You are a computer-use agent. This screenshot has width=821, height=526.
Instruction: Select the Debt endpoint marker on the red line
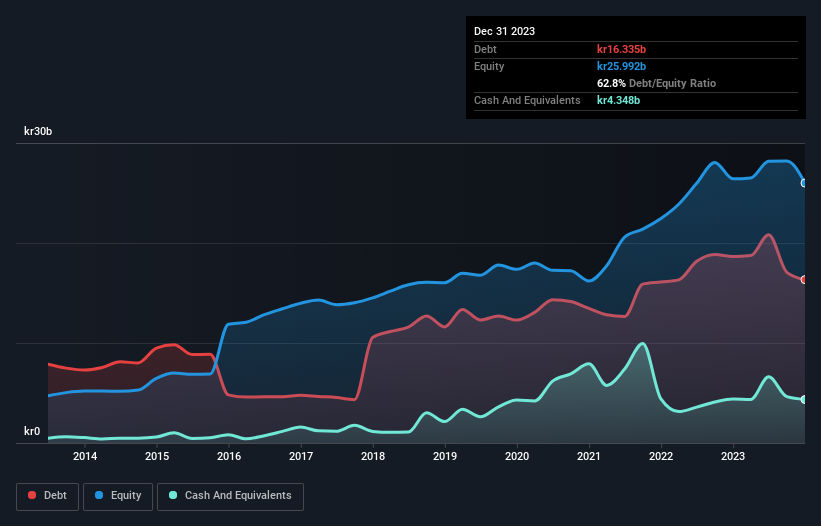click(x=804, y=280)
